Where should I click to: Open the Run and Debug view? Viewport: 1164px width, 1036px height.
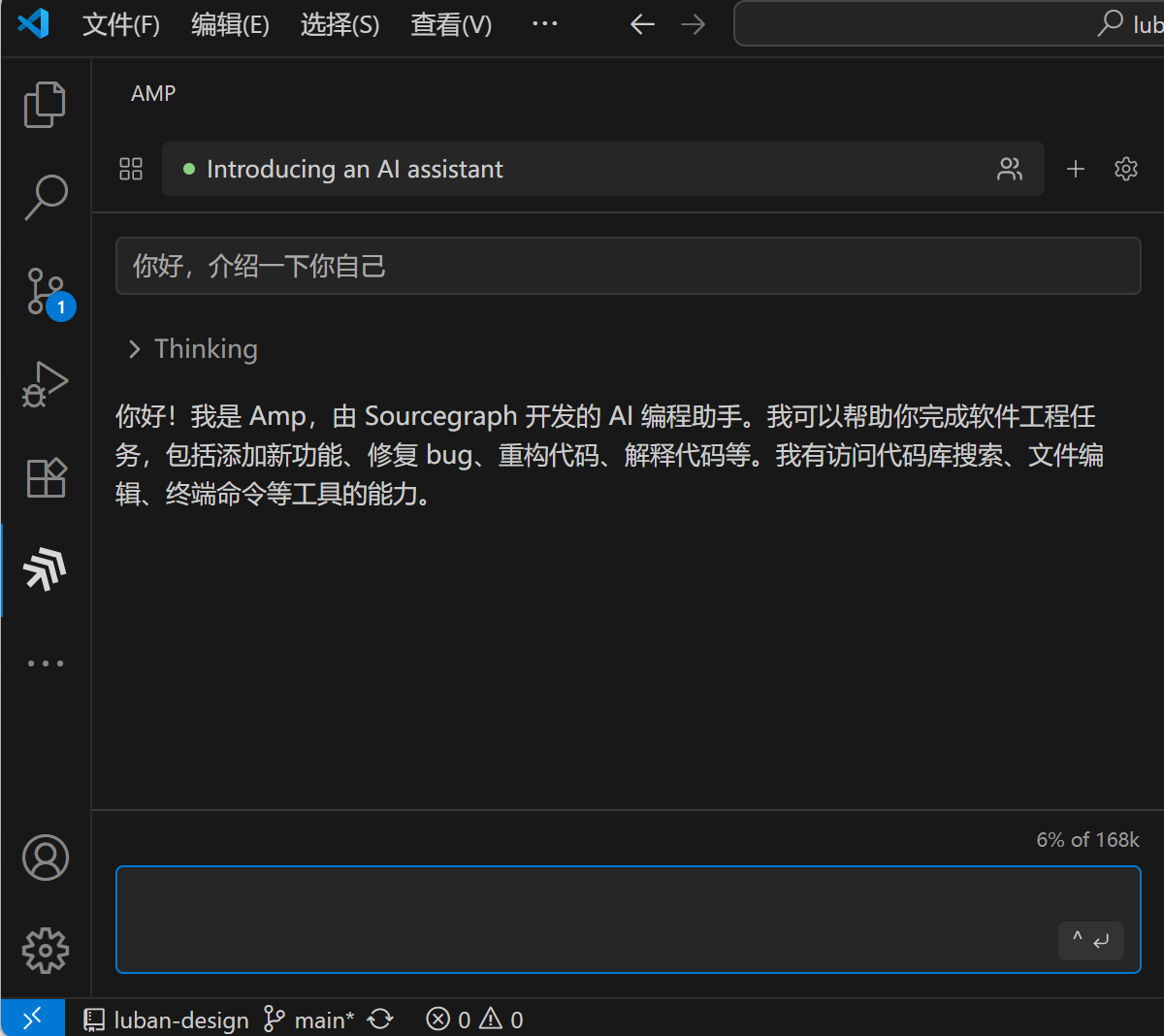[x=45, y=383]
